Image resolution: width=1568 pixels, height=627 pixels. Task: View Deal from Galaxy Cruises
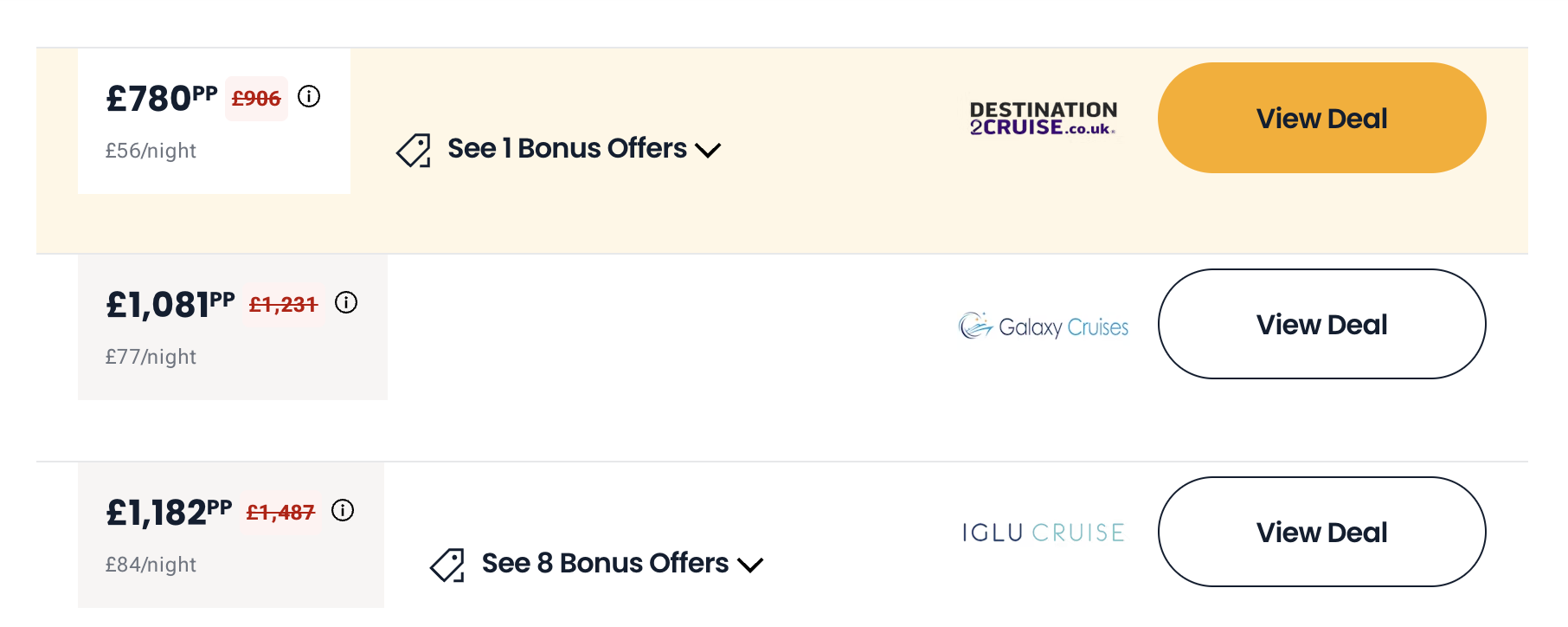click(1321, 325)
